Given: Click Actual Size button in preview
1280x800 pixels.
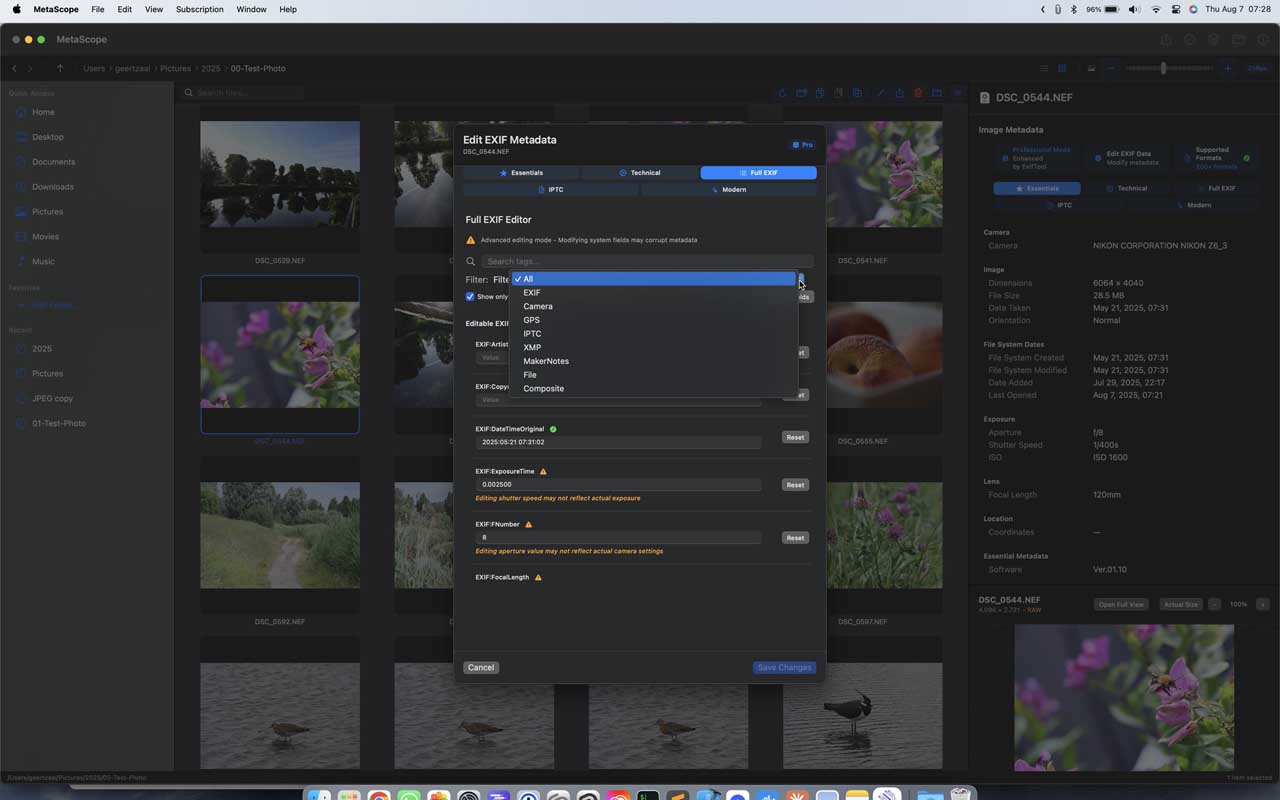Looking at the screenshot, I should (1180, 605).
